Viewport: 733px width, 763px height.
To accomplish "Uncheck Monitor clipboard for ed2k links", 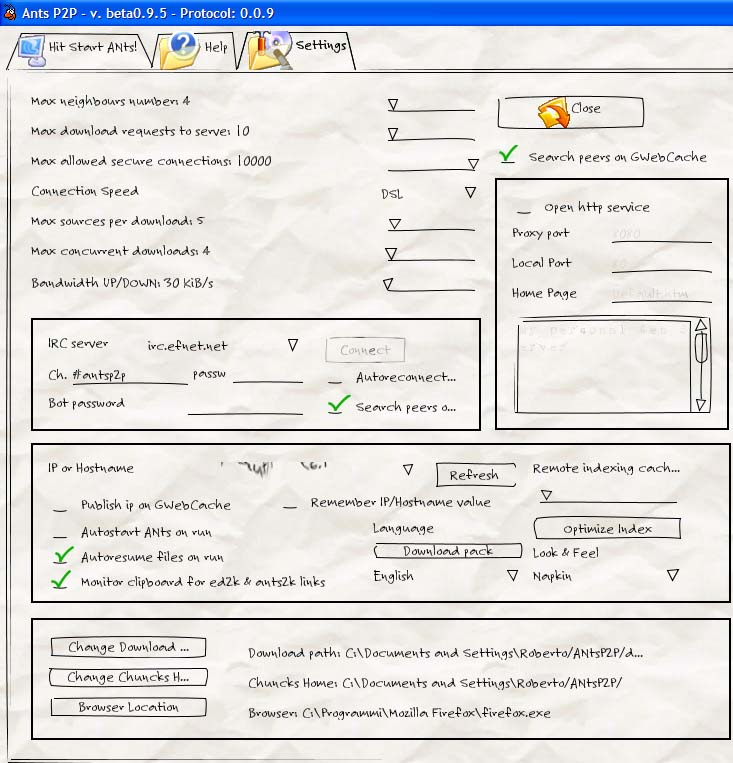I will 64,580.
